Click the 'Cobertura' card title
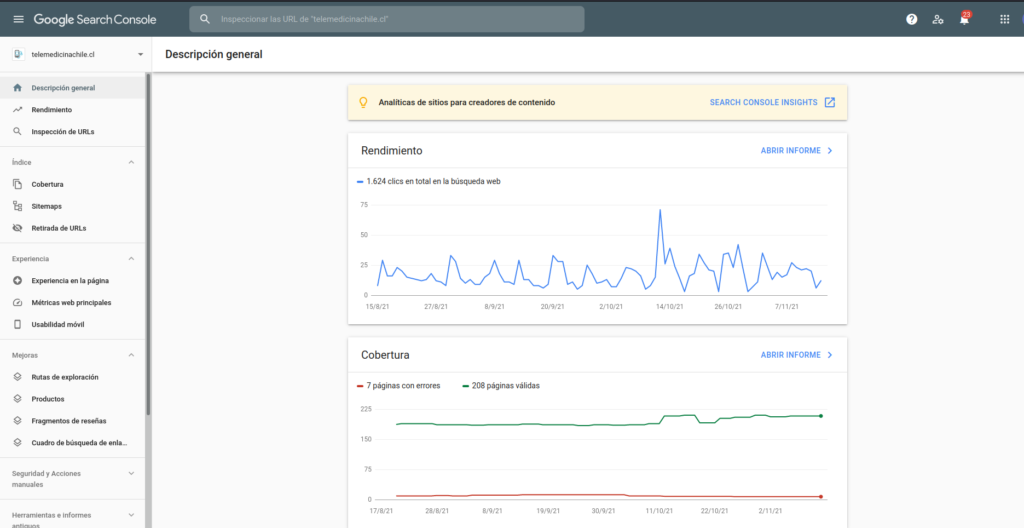 coord(385,355)
